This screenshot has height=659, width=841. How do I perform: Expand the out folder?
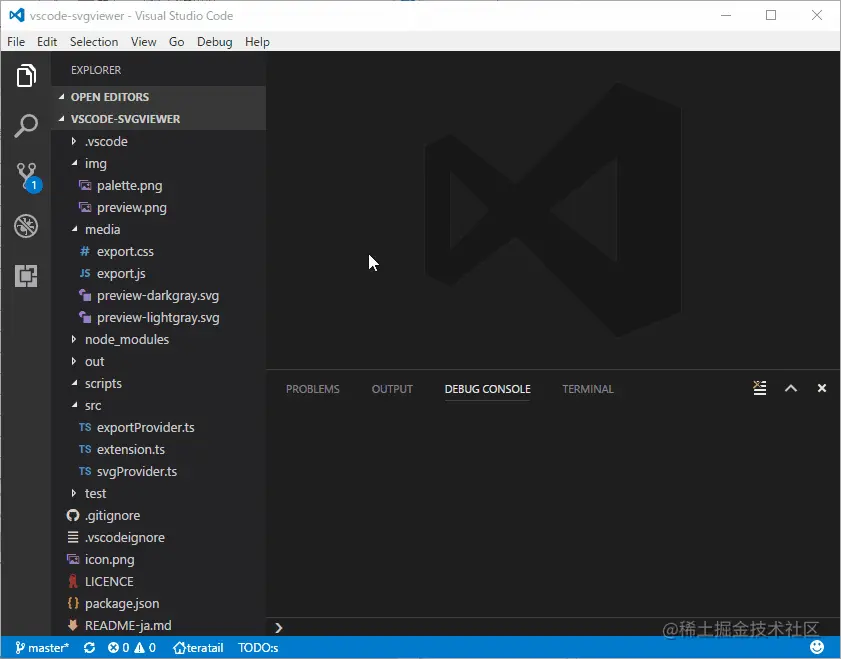coord(159,361)
